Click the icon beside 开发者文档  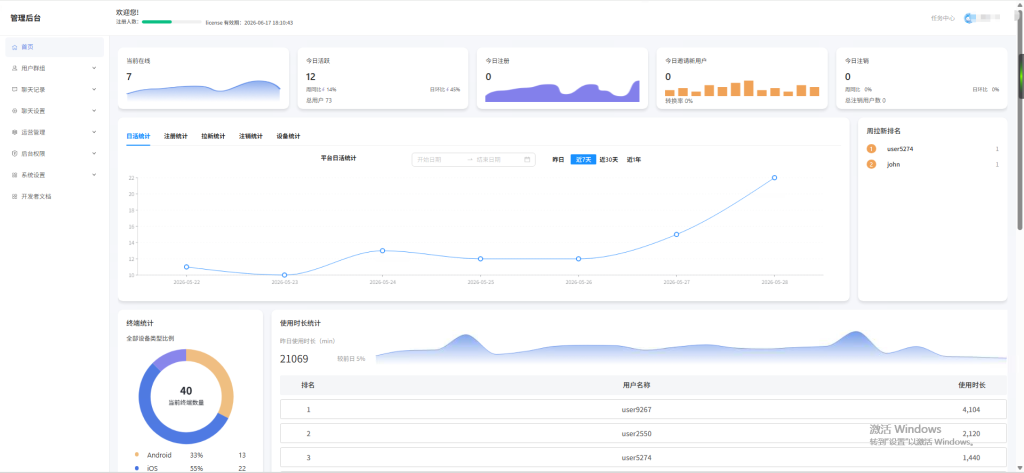click(14, 196)
